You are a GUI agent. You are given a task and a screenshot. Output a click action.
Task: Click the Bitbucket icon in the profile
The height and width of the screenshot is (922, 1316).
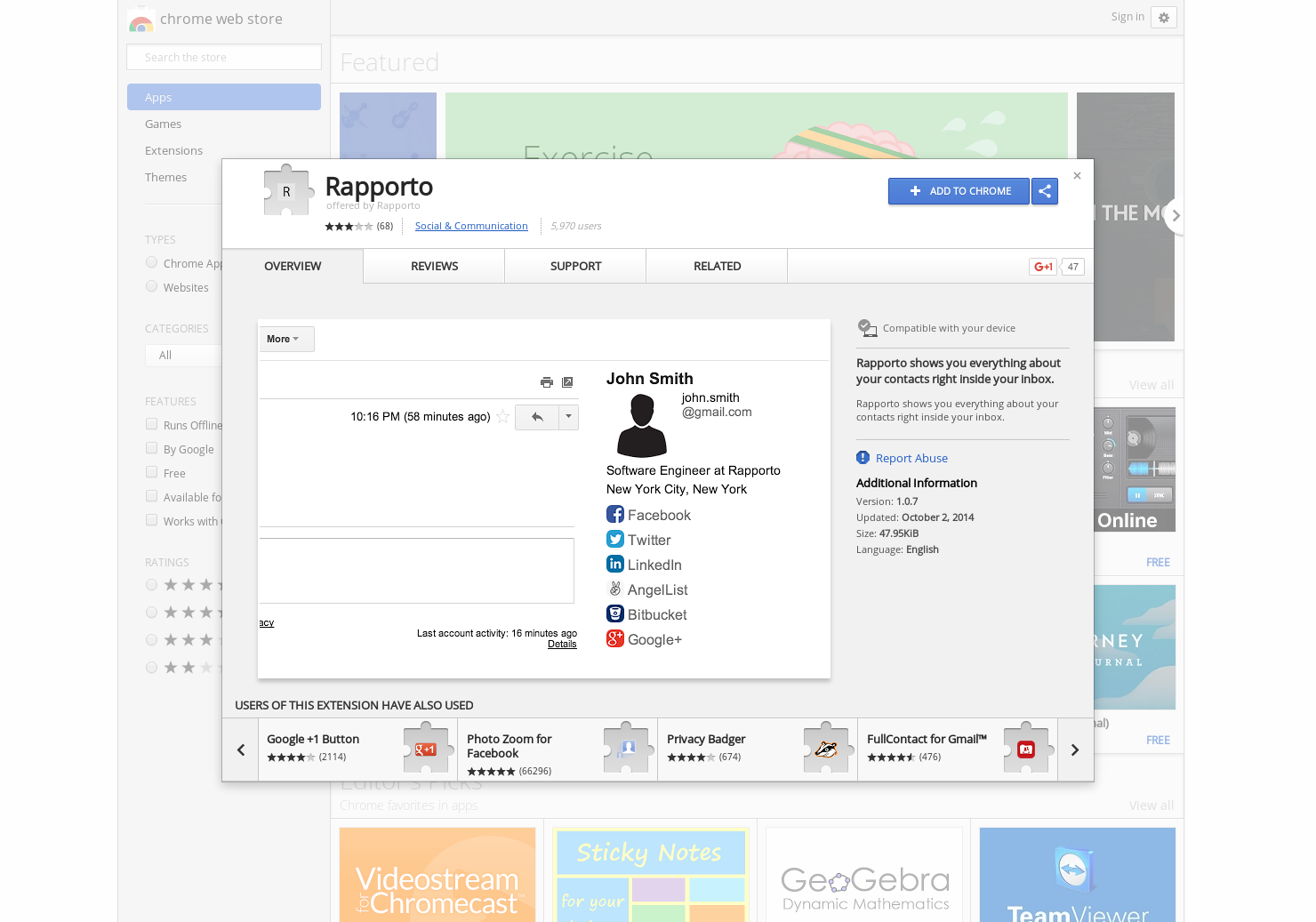(x=615, y=613)
